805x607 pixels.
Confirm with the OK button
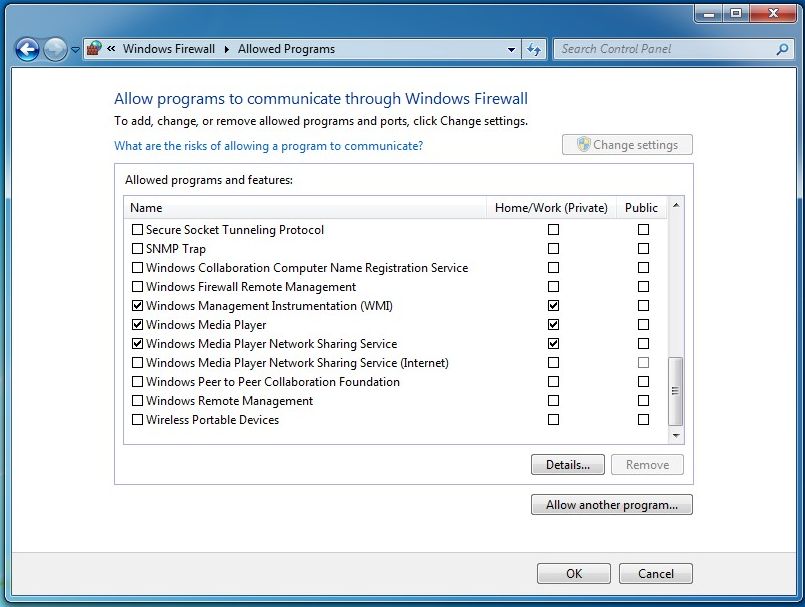574,574
